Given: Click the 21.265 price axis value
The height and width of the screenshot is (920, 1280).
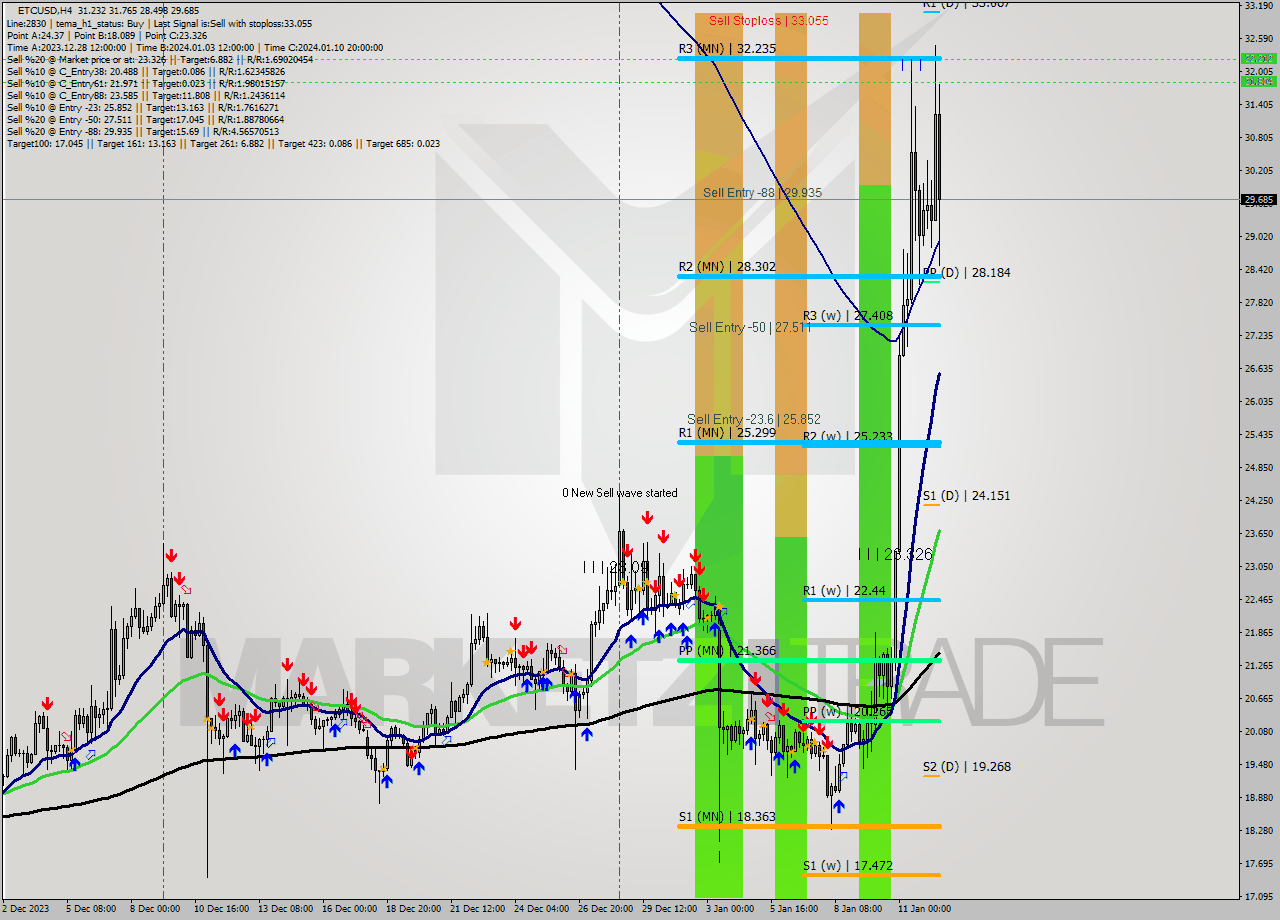Looking at the screenshot, I should [x=1258, y=665].
